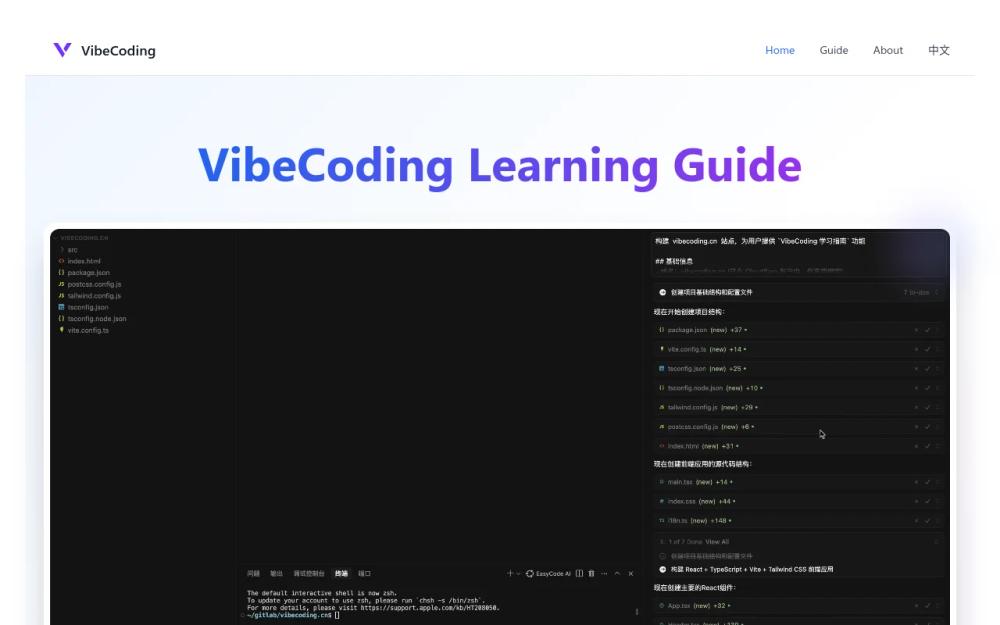Viewport: 1000px width, 625px height.
Task: Switch to the 问题 panel tab
Action: (x=253, y=573)
